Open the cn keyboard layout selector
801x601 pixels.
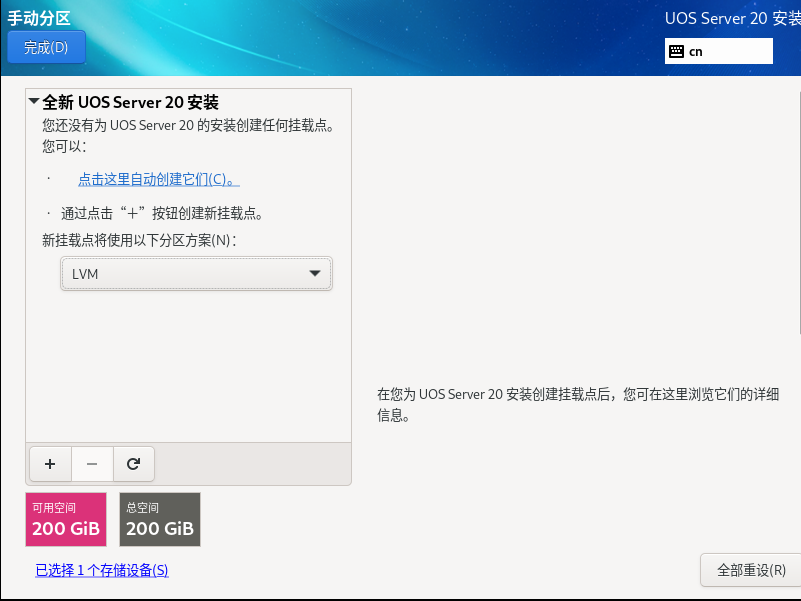tap(718, 51)
